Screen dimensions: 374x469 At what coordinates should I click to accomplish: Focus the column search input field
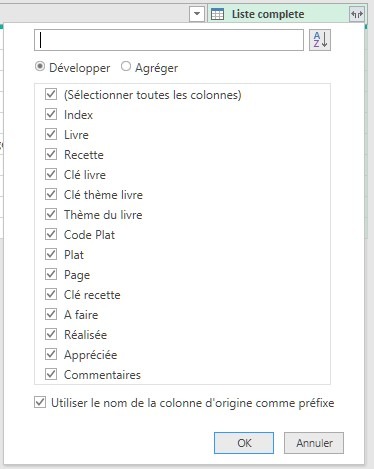[169, 40]
